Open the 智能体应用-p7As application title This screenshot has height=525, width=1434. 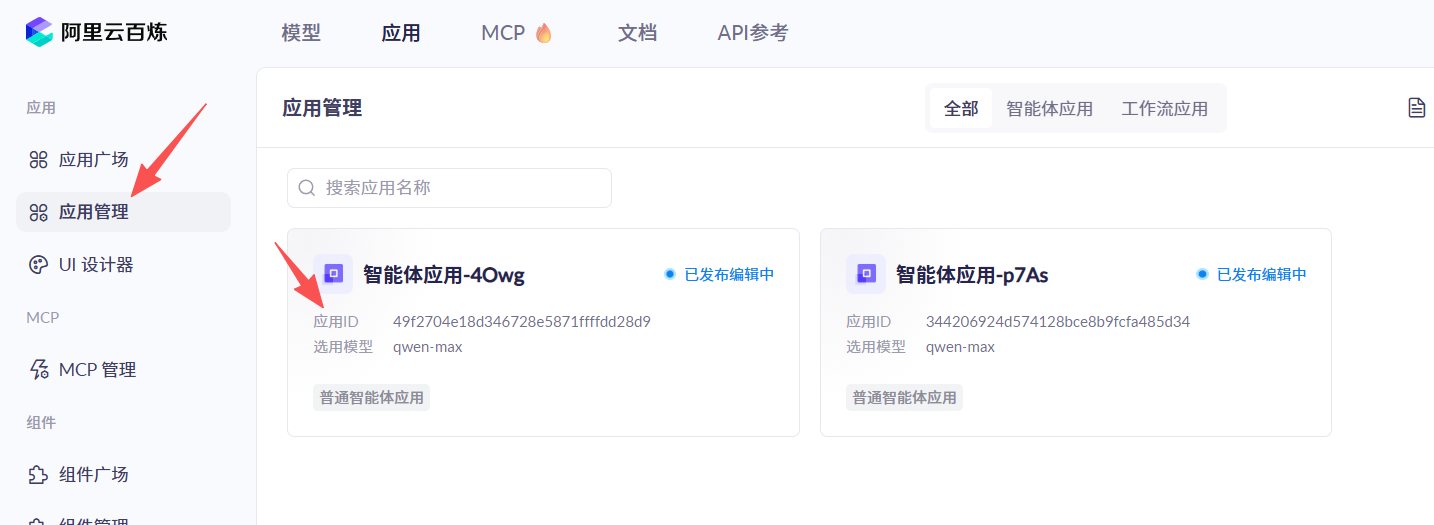972,274
